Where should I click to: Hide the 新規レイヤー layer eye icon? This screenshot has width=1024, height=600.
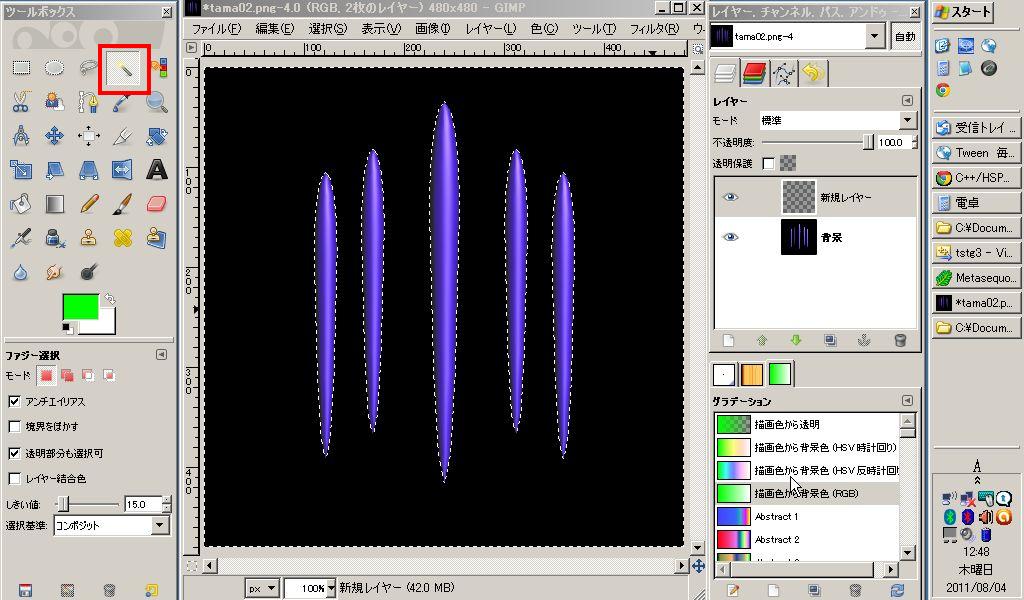[730, 197]
